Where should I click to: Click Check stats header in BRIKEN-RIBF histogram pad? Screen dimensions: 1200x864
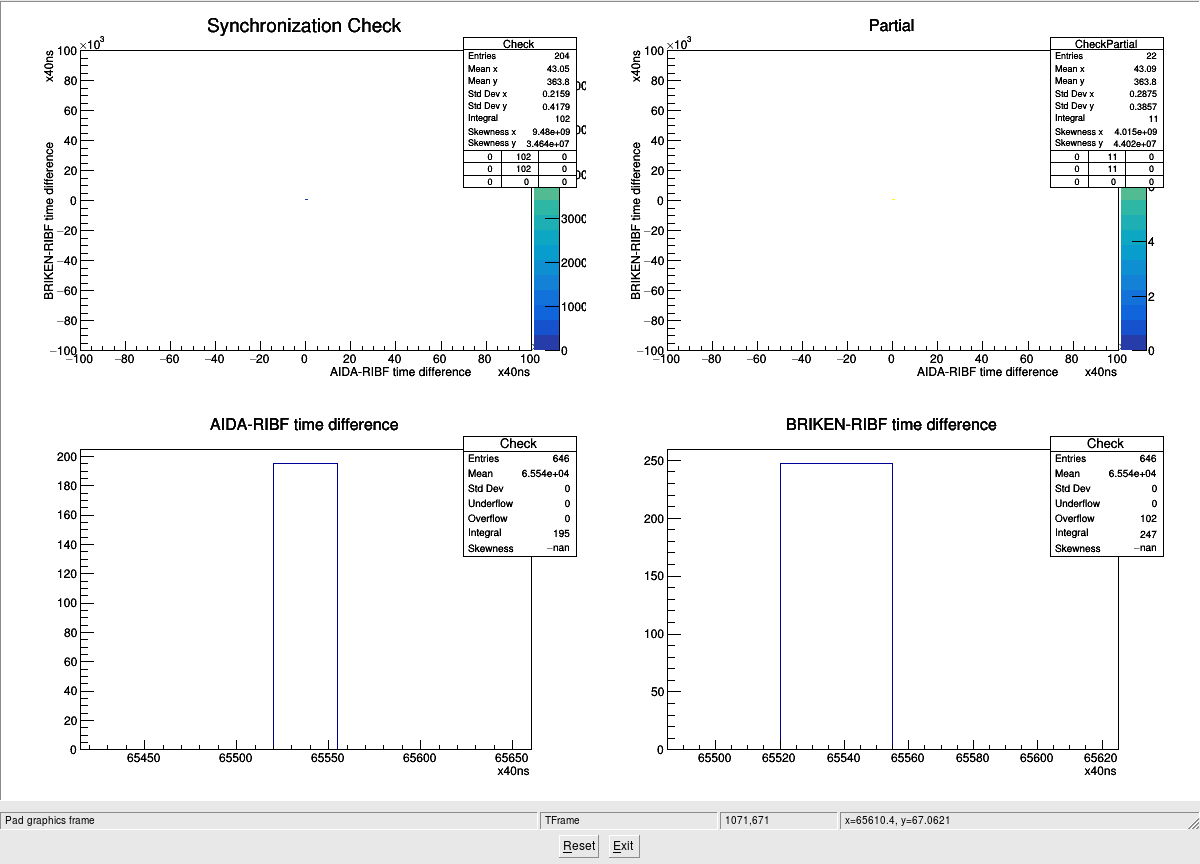tap(1106, 443)
